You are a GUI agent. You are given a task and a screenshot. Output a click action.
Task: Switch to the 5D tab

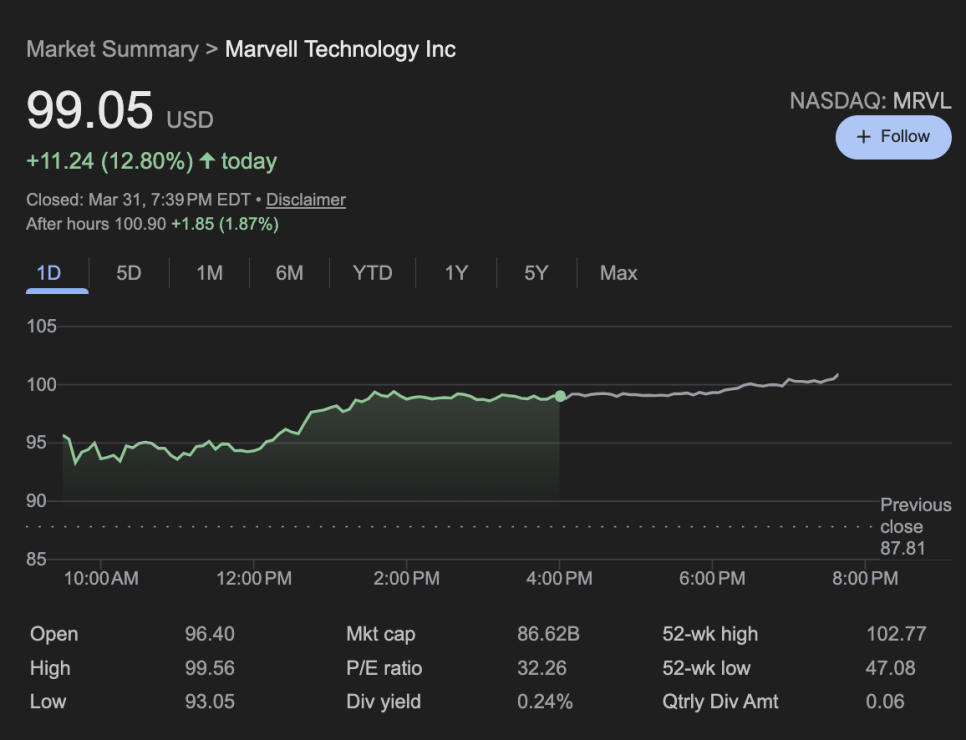[129, 273]
